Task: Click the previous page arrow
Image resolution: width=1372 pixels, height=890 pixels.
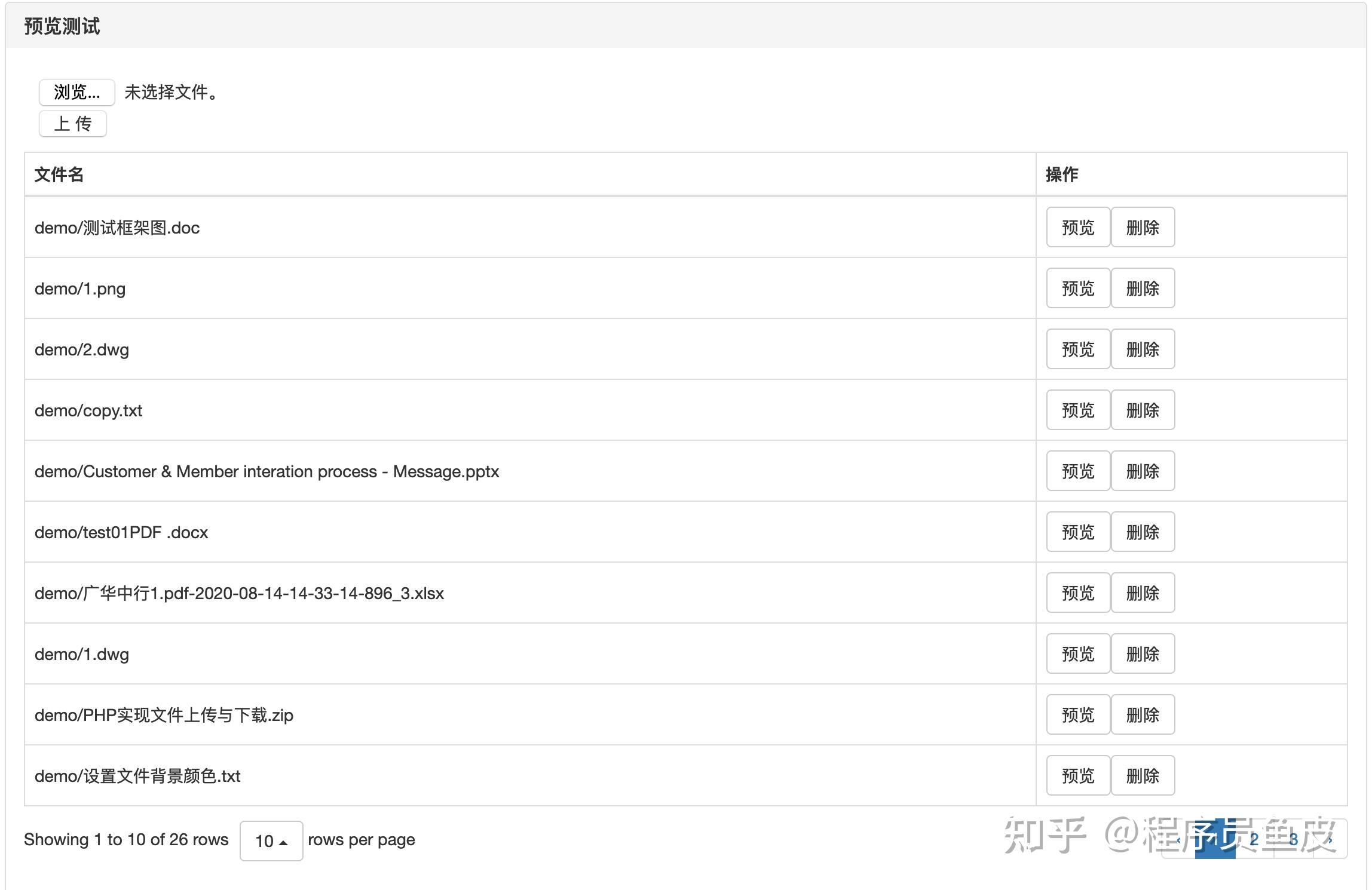Action: point(1178,839)
